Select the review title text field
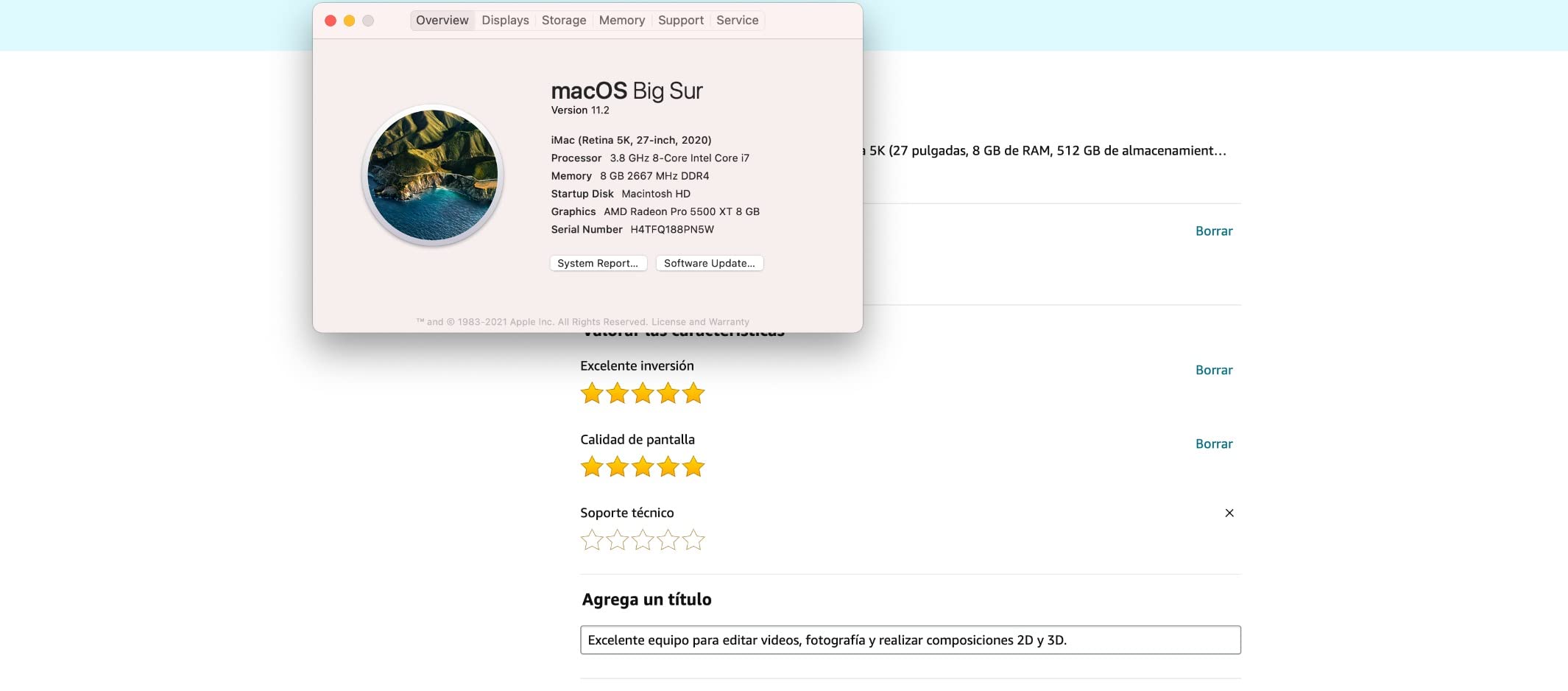 911,640
